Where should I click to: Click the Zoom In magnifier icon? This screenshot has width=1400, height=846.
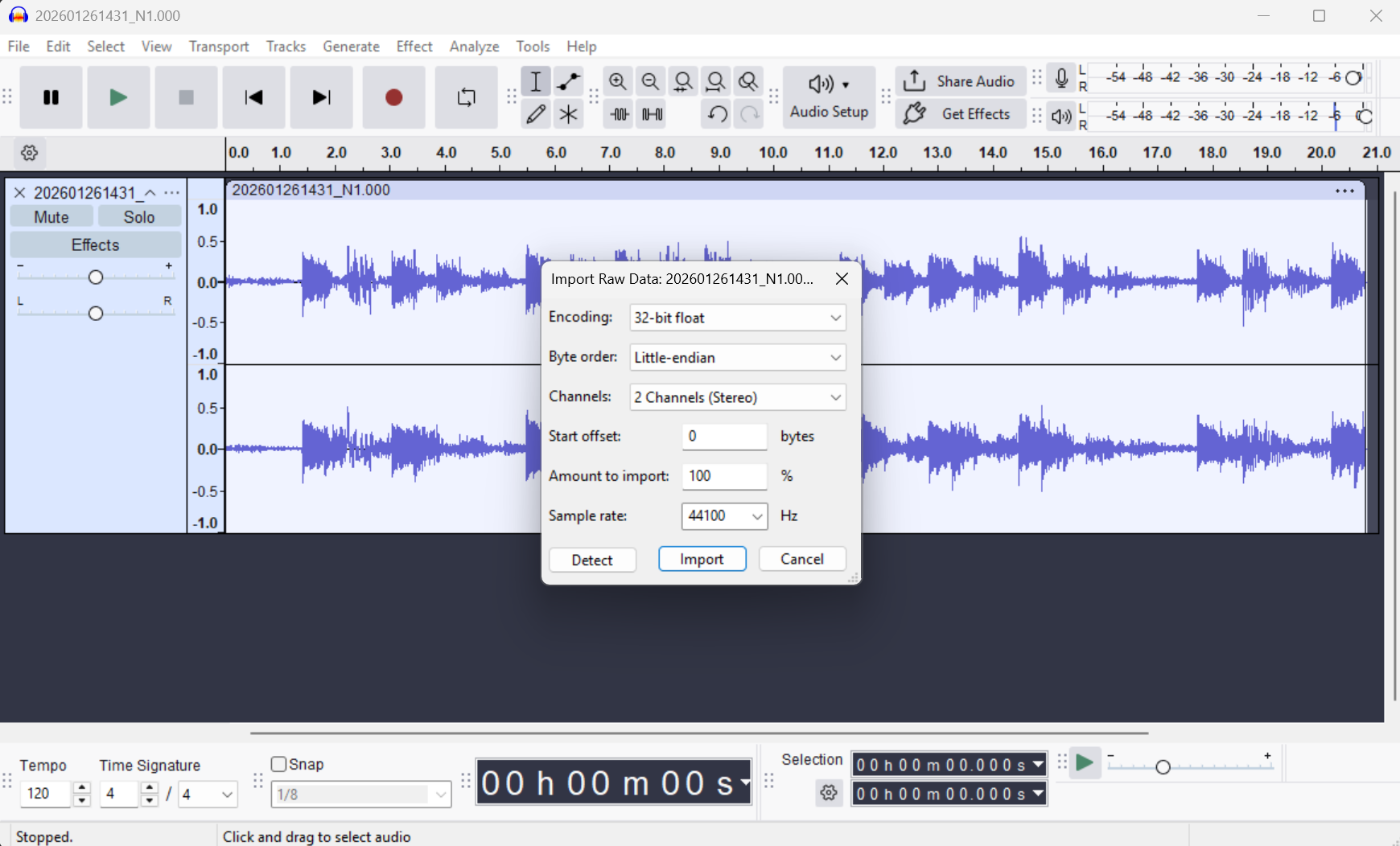618,81
